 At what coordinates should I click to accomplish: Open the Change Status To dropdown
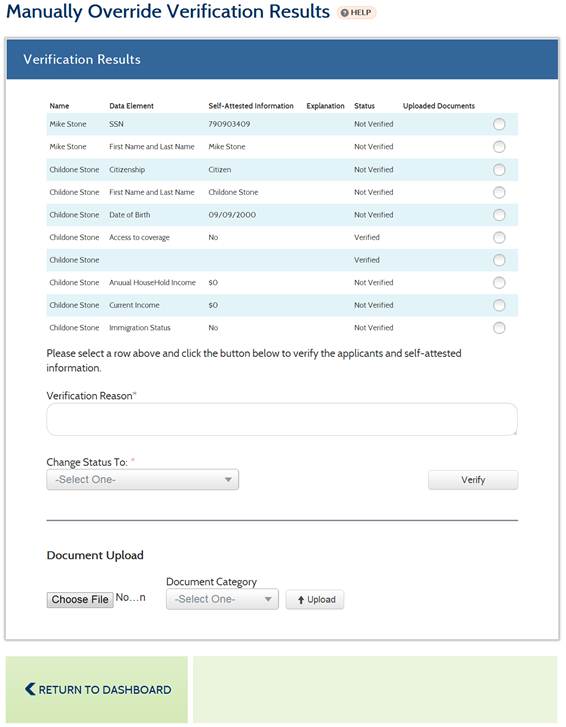142,479
